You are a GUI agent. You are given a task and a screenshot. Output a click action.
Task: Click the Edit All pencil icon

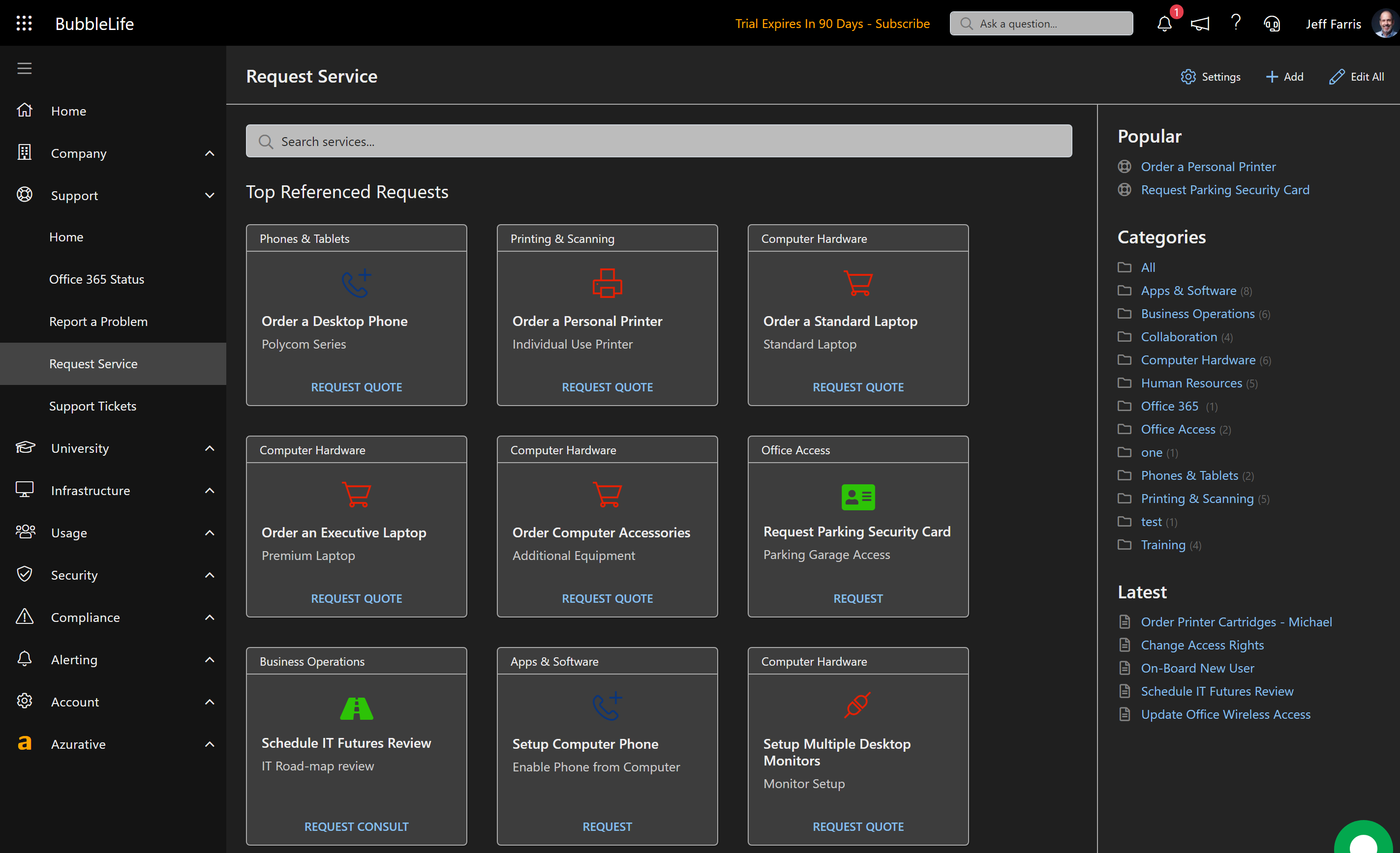1337,76
